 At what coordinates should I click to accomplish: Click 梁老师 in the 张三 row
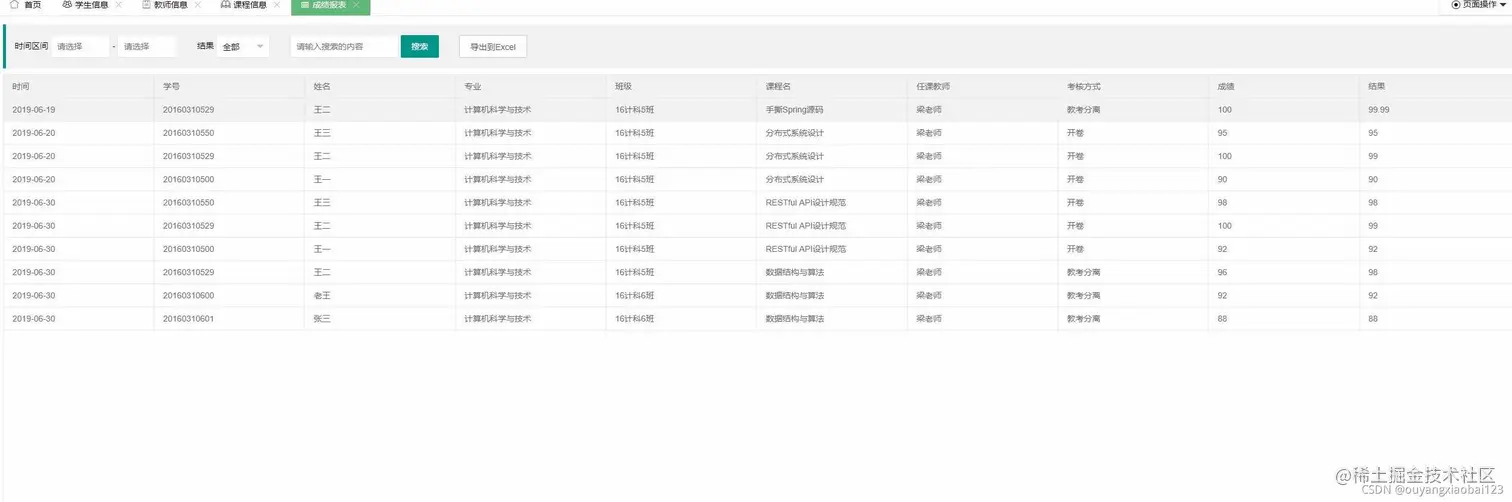coord(929,319)
